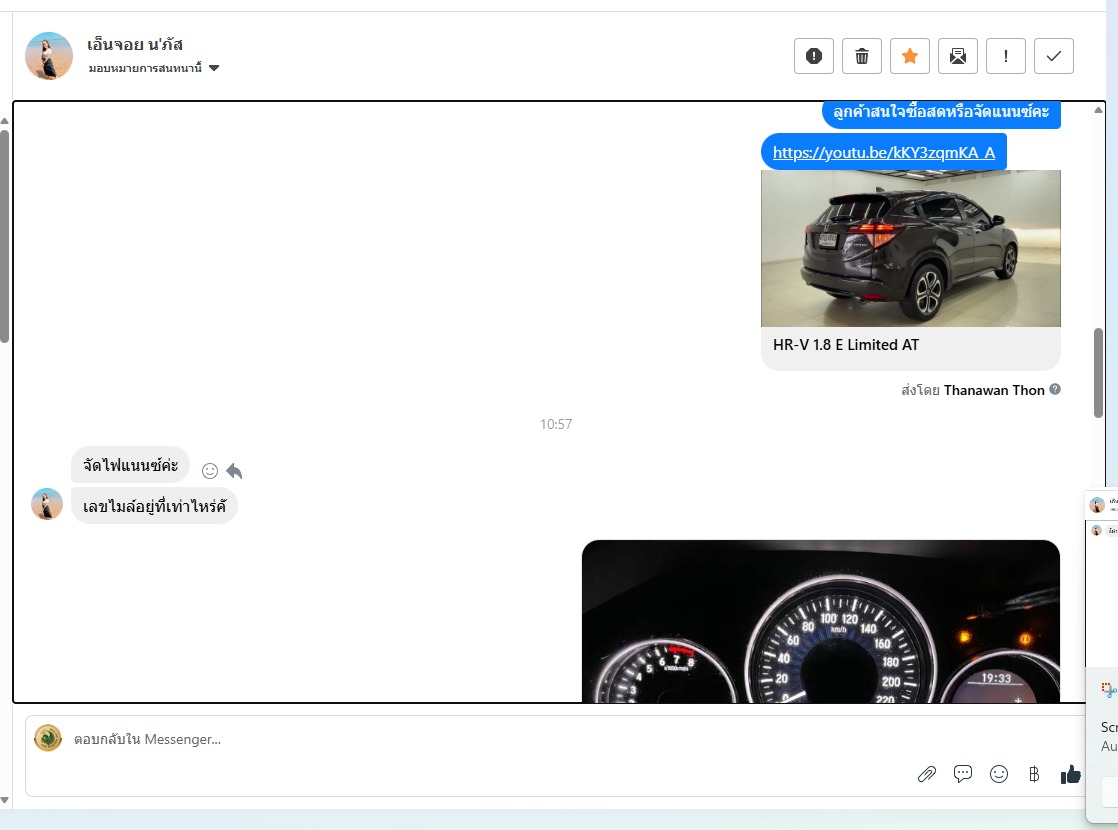Click the HR-V car preview image
Viewport: 1118px width, 830px height.
pos(910,248)
